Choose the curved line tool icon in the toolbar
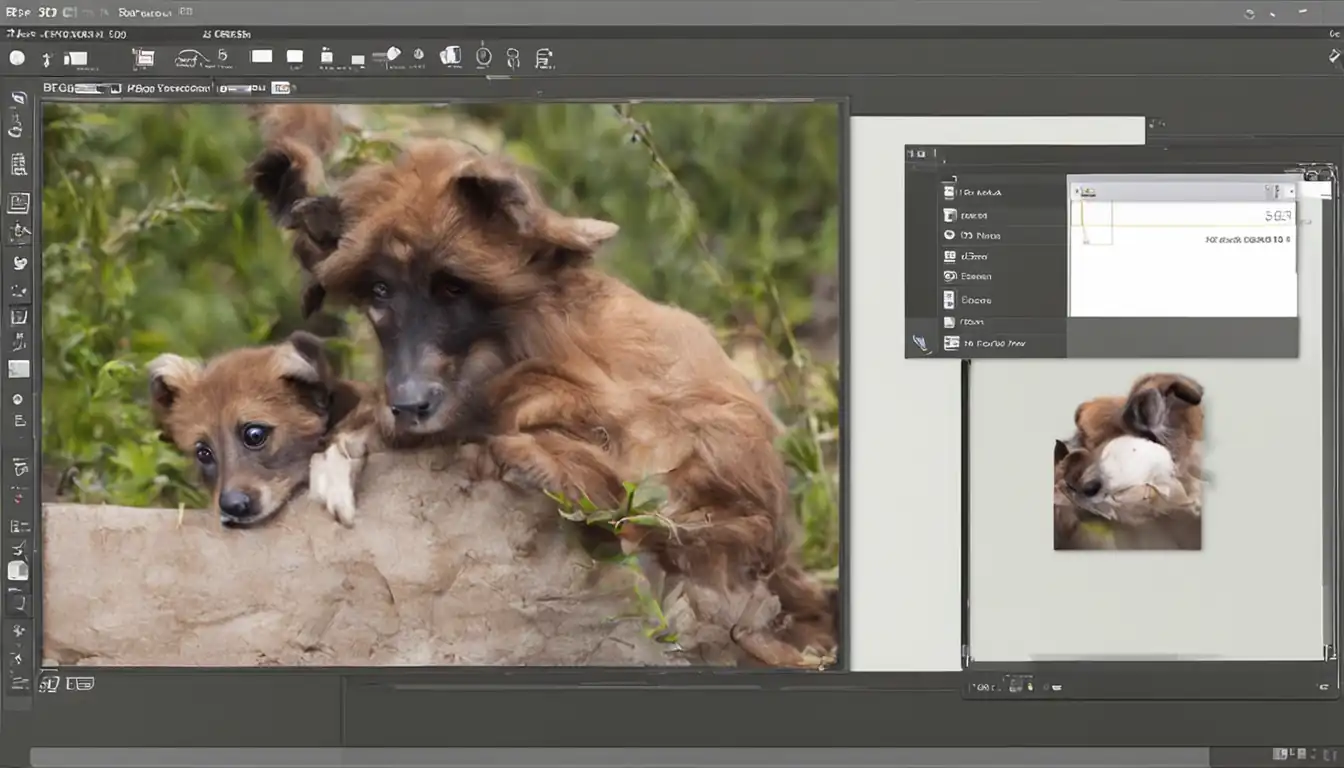 [192, 60]
